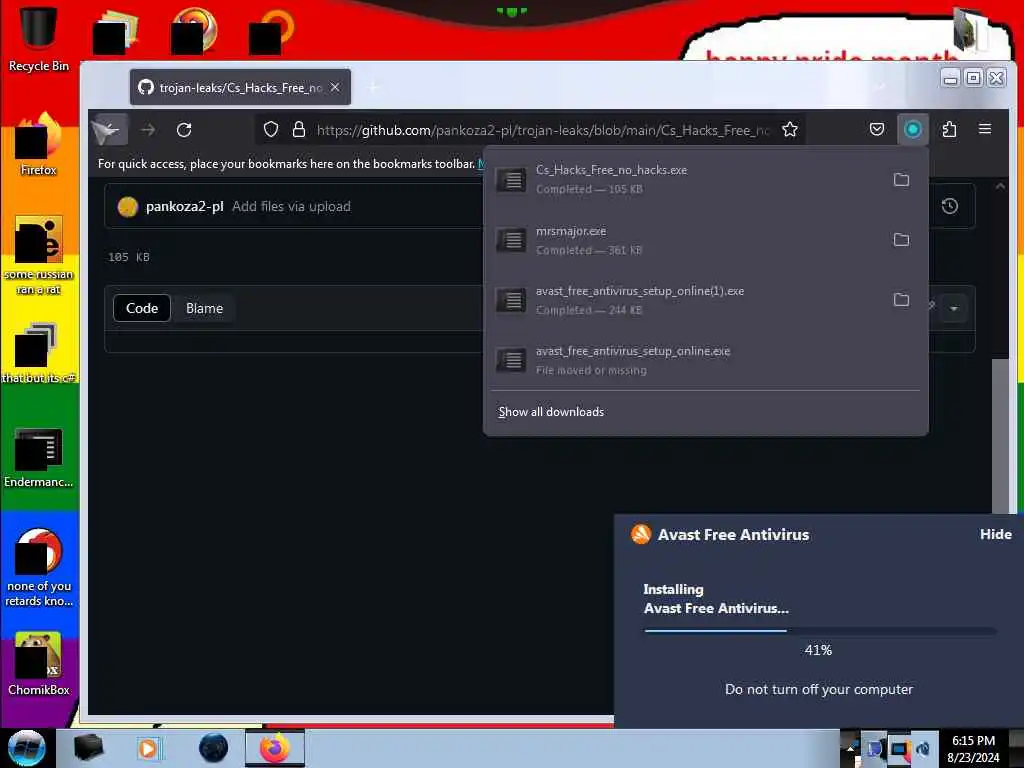Image resolution: width=1024 pixels, height=768 pixels.
Task: Show Cs_Hacks_Free_no_hacks.exe in folder
Action: [x=901, y=180]
